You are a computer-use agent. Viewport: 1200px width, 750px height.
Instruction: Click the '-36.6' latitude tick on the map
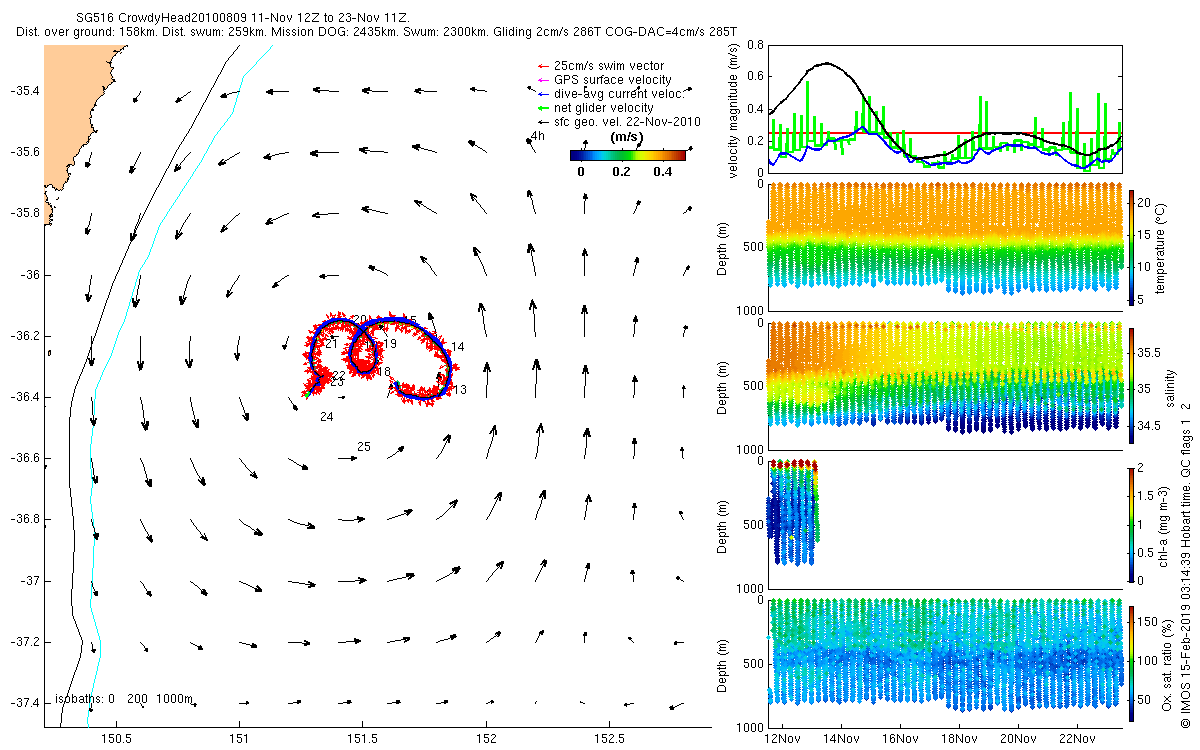click(x=24, y=458)
